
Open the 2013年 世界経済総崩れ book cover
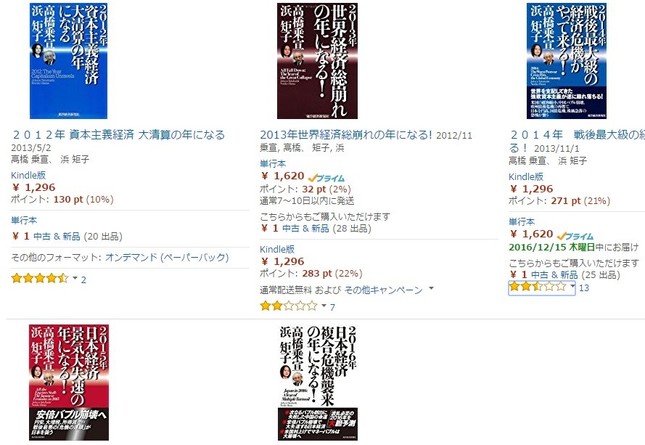pyautogui.click(x=317, y=61)
